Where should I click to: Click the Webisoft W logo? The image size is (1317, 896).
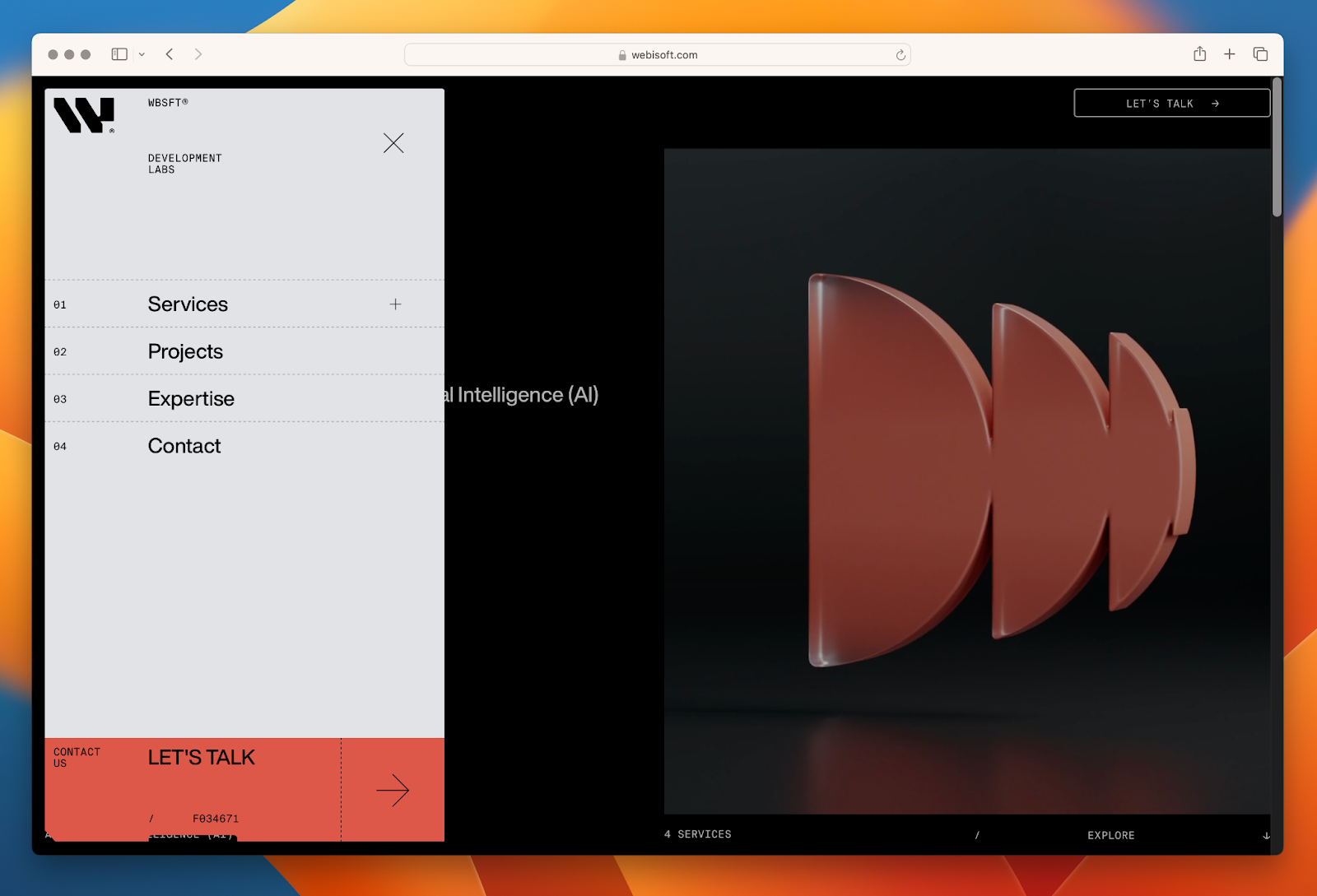coord(84,115)
